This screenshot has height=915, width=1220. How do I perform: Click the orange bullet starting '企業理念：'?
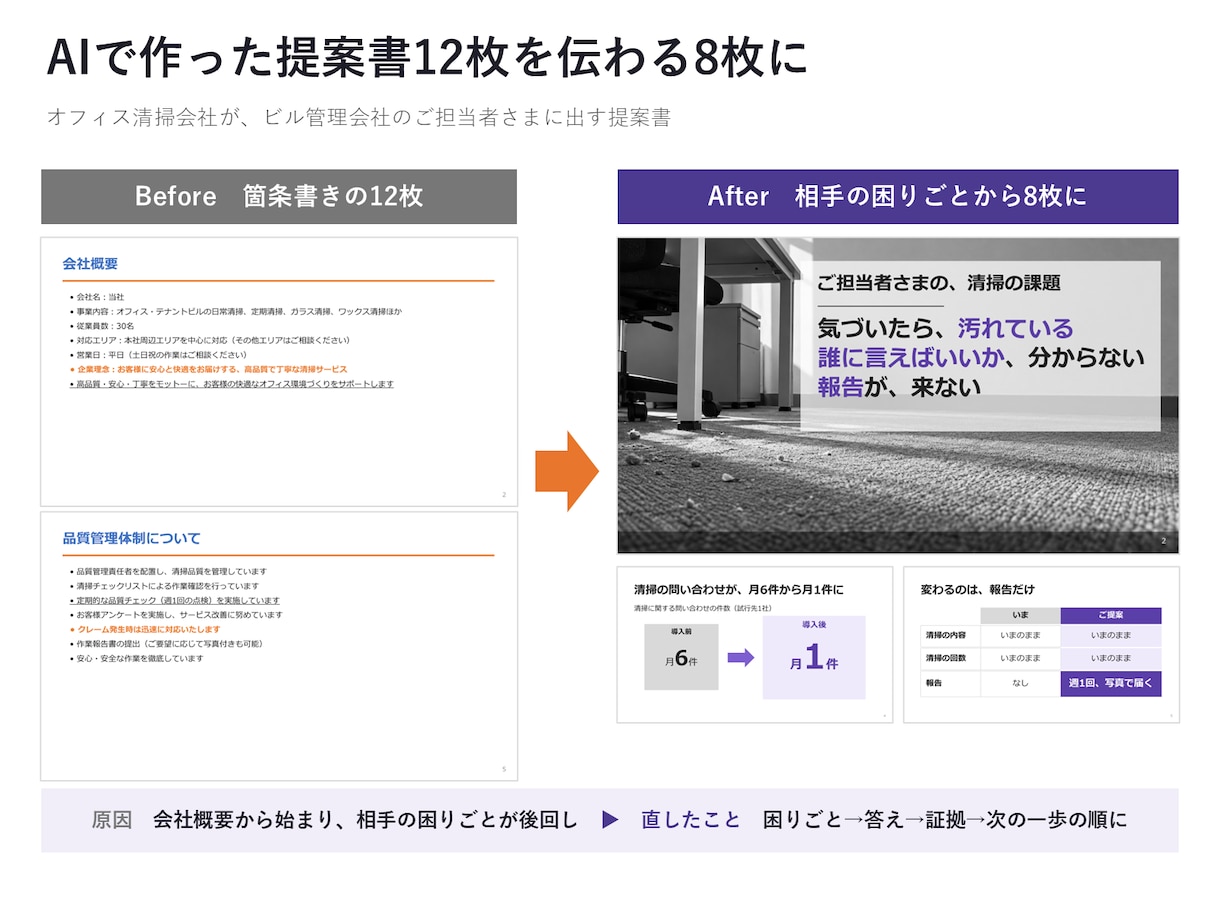211,369
